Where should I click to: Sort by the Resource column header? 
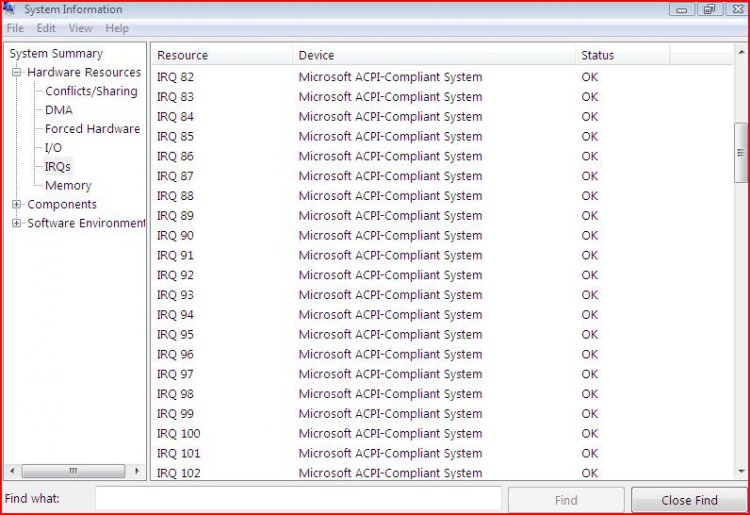click(221, 55)
